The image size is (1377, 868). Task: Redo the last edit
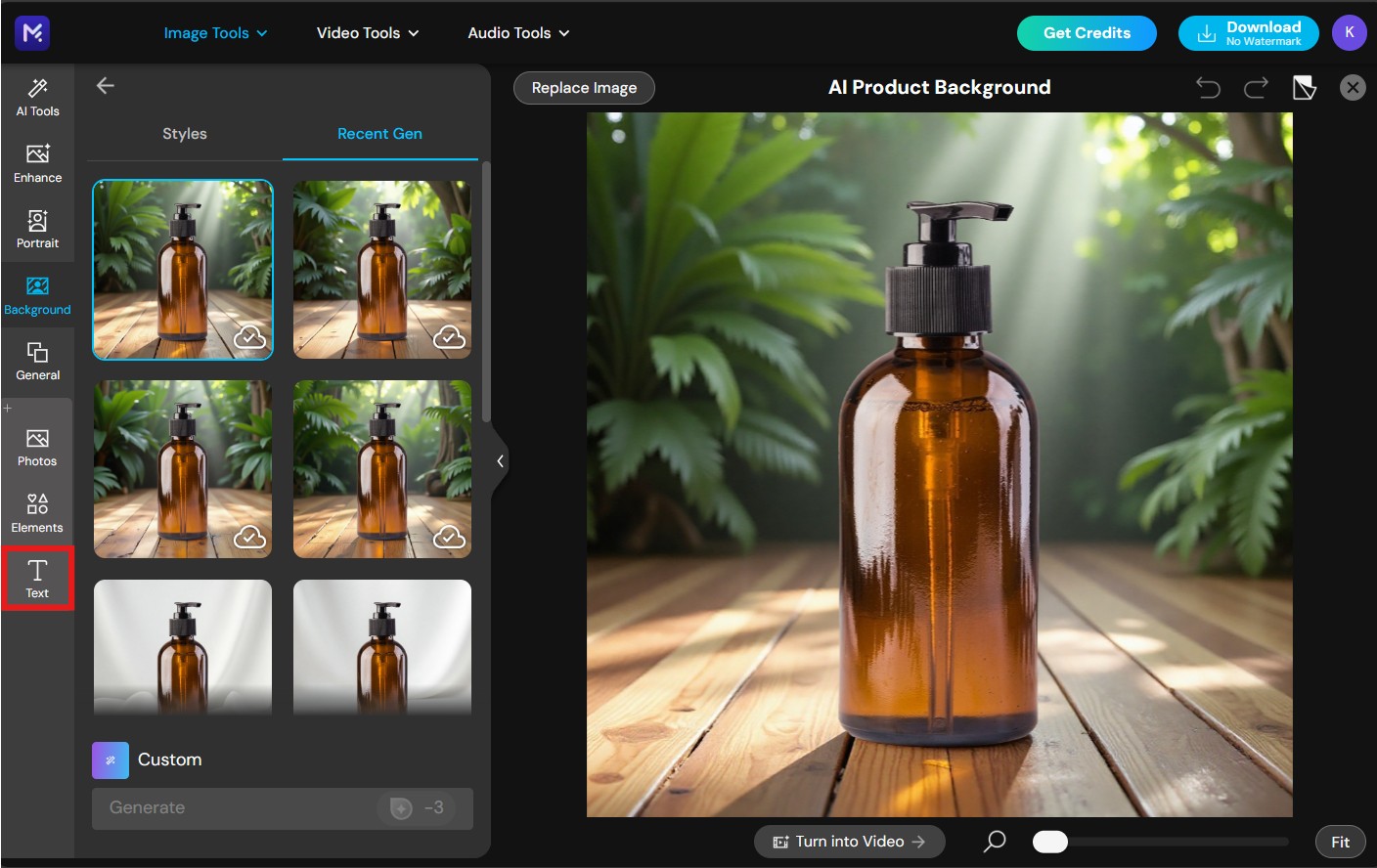click(x=1256, y=88)
